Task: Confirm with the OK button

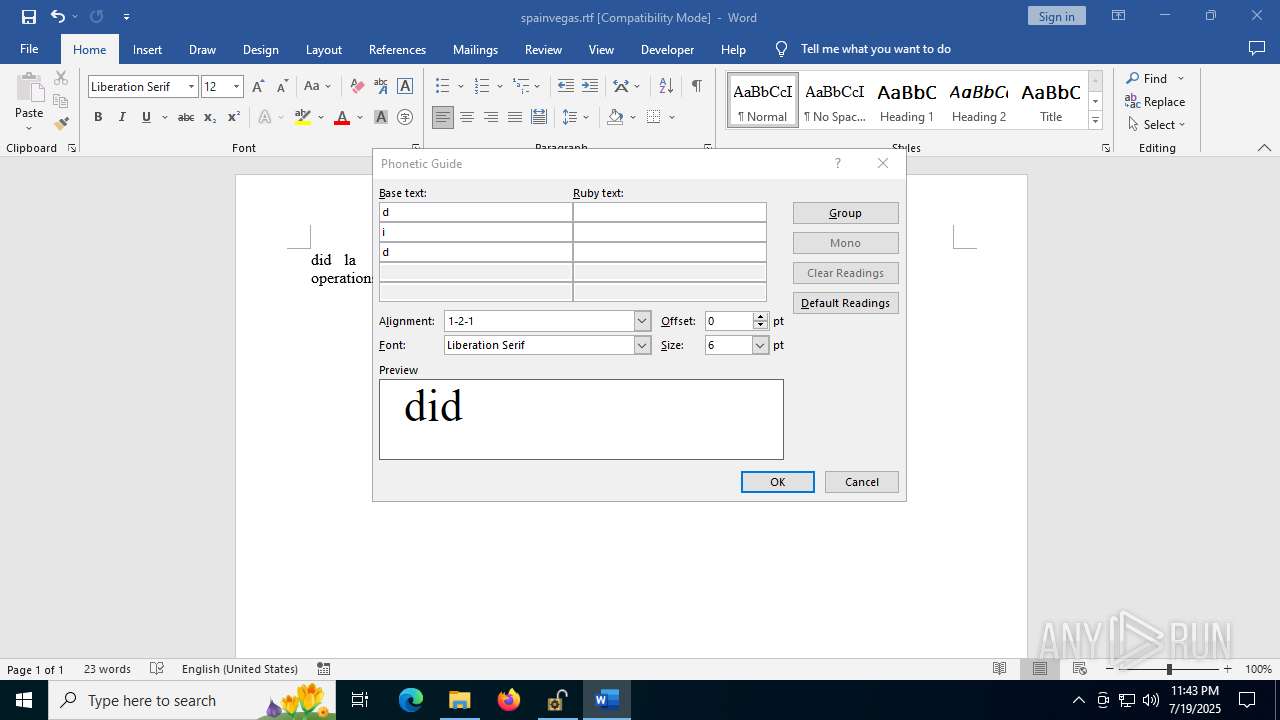Action: pos(777,482)
